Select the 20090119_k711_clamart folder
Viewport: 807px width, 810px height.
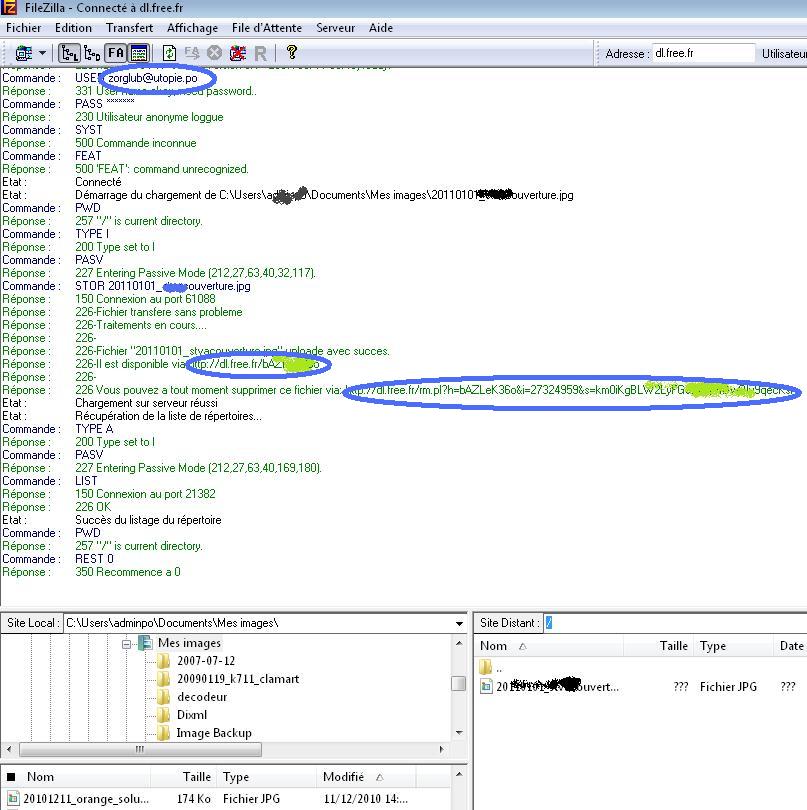(238, 679)
